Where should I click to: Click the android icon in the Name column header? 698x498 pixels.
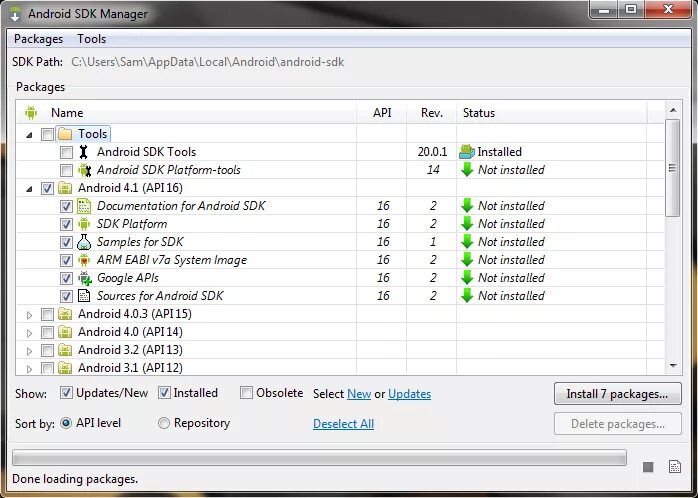click(31, 113)
